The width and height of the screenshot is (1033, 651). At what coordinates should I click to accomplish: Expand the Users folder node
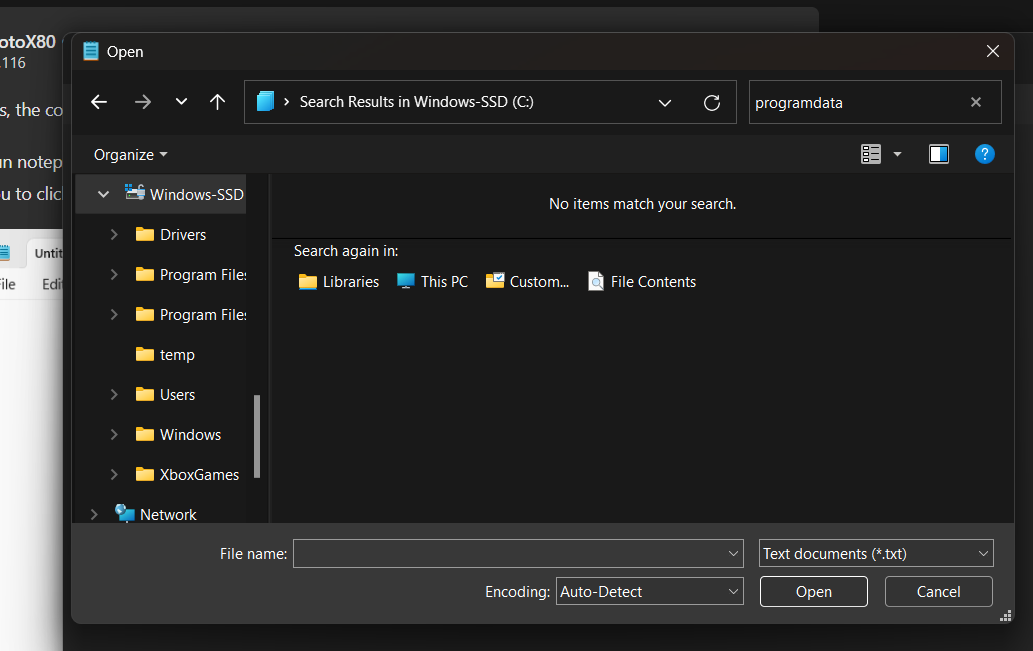[x=114, y=395]
